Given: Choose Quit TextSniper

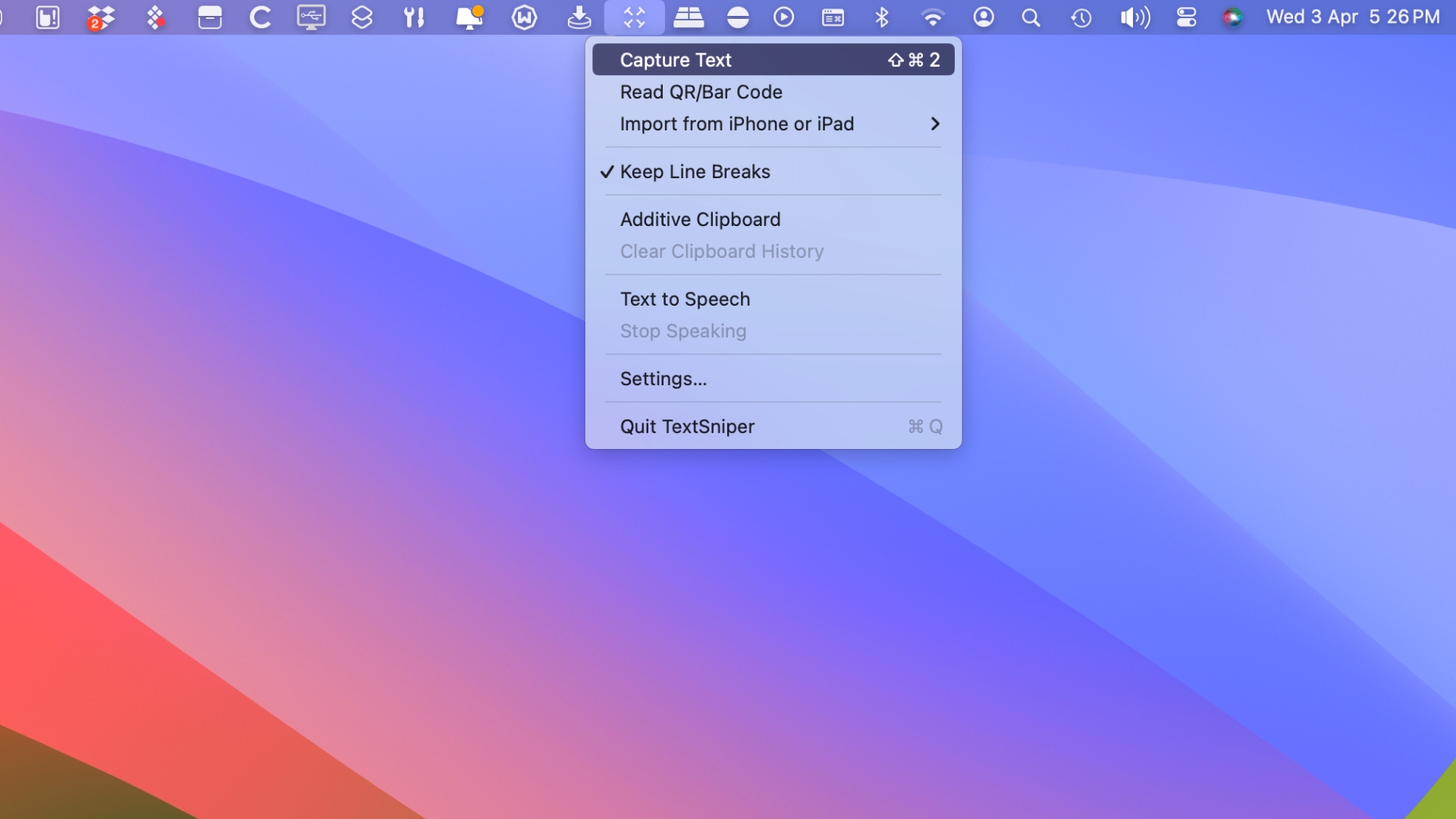Looking at the screenshot, I should click(x=773, y=426).
